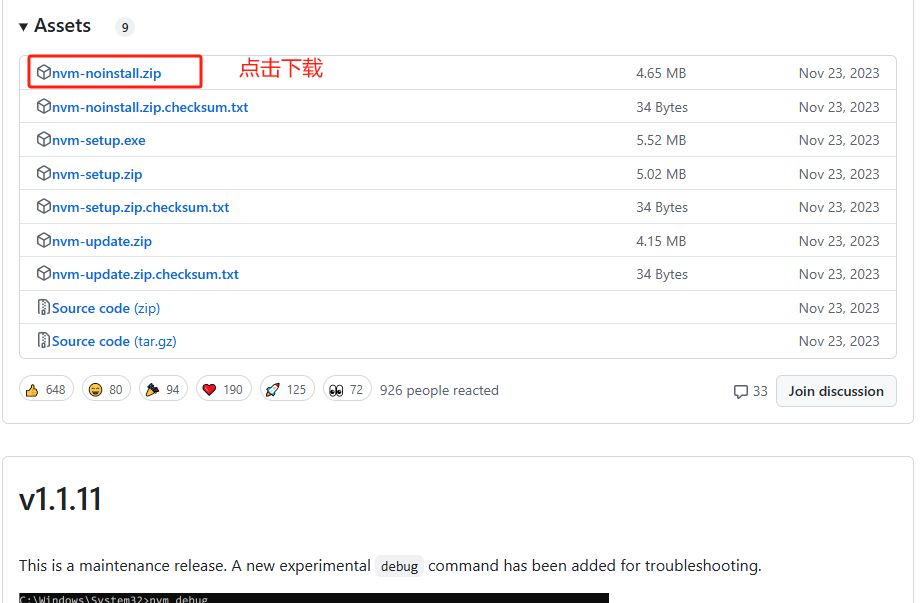921x603 pixels.
Task: Add eyes reaction with 72
Action: 347,389
